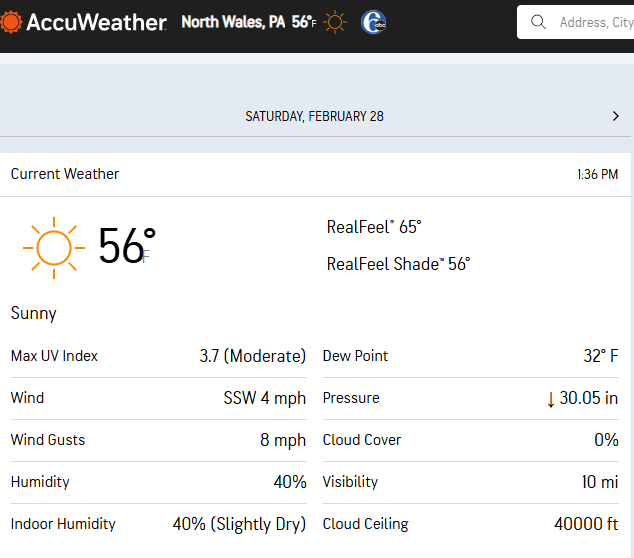Click the search magnifier icon
Screen dimensions: 634x558
(x=539, y=22)
